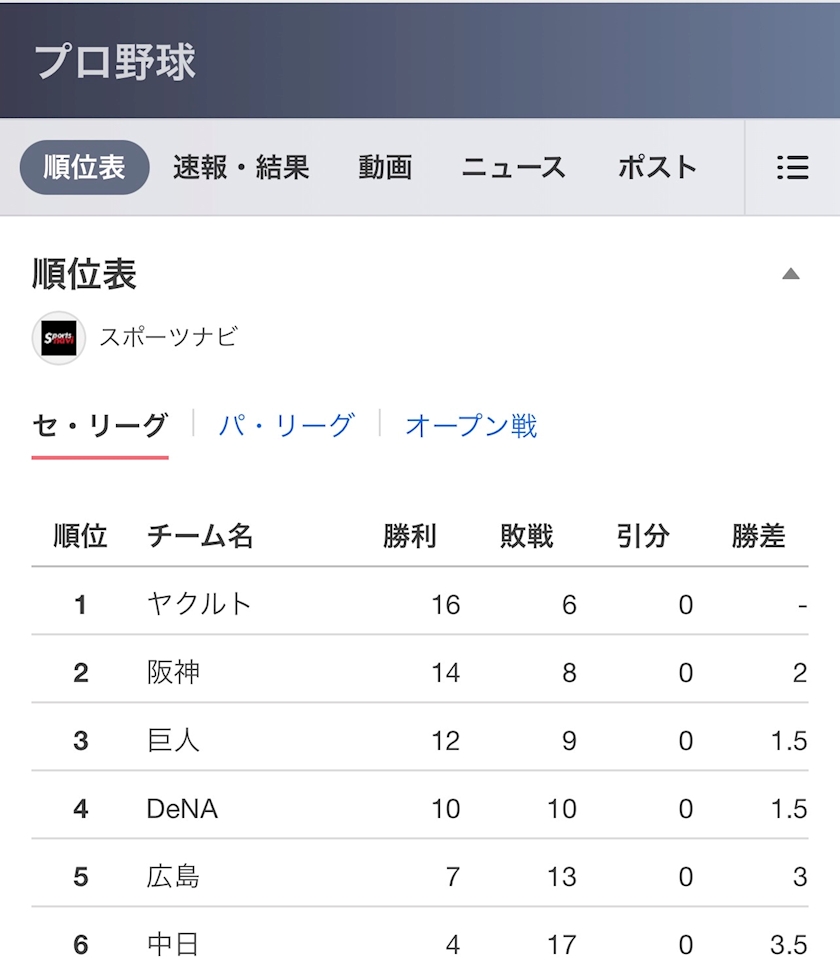Open the ポスト tab
Viewport: 840px width, 979px height.
point(657,167)
